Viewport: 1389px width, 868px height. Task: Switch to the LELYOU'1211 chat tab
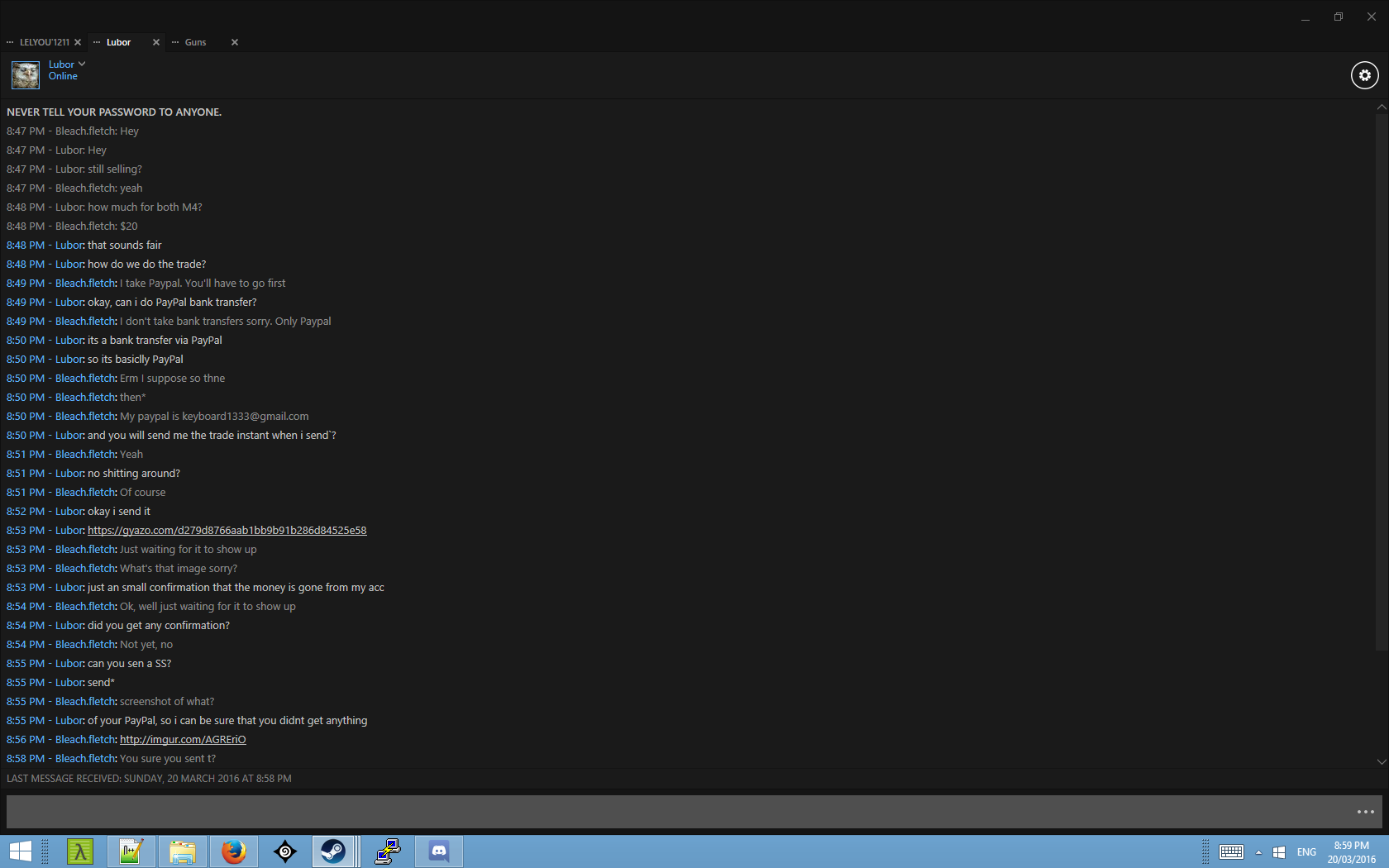44,42
